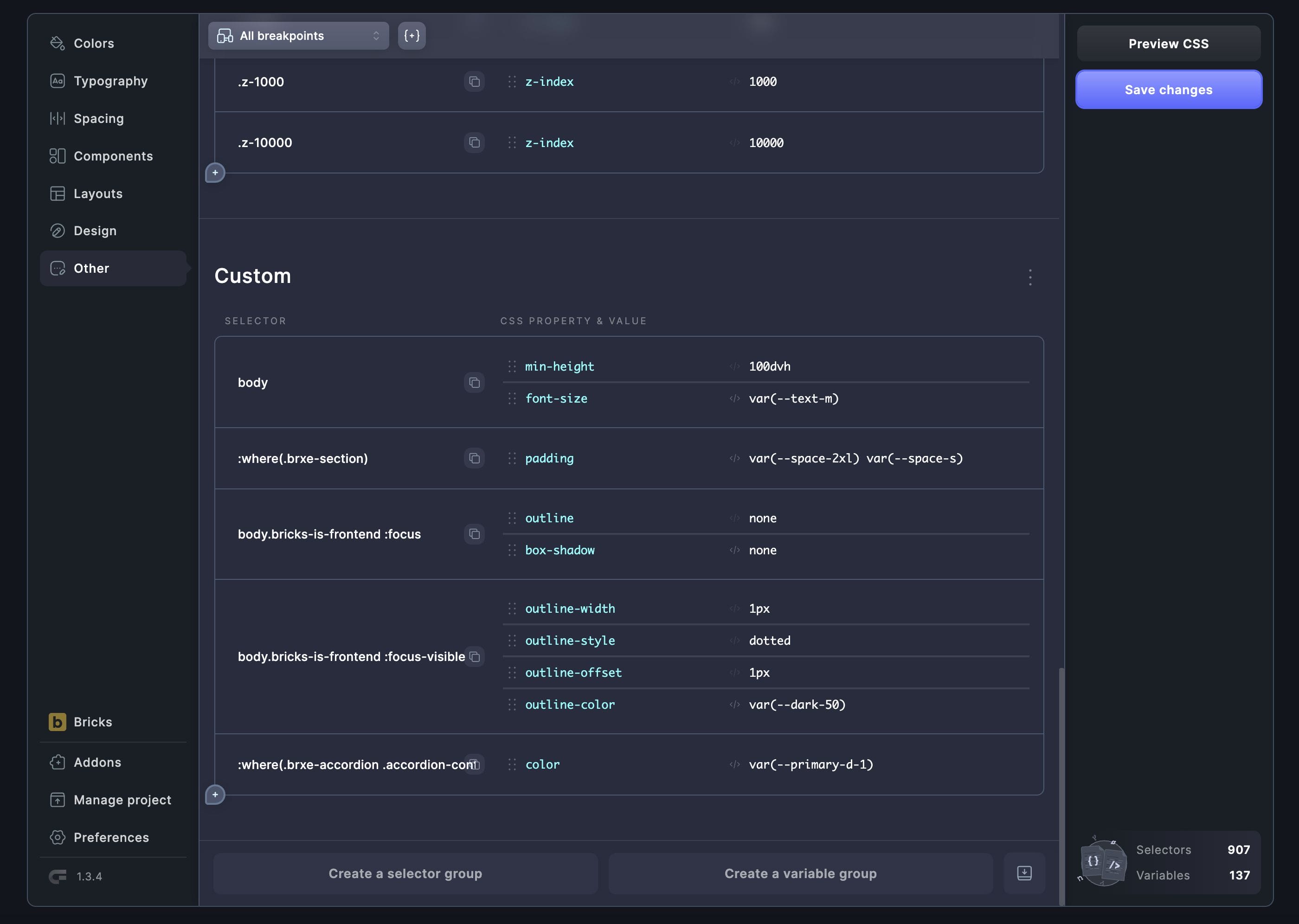Select Other in the sidebar navigation
Screen dimensions: 1299x924
click(90, 268)
